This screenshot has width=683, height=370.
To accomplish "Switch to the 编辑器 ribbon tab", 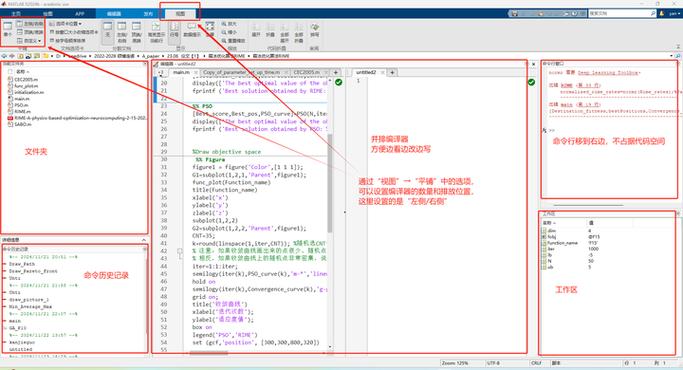I will 114,14.
